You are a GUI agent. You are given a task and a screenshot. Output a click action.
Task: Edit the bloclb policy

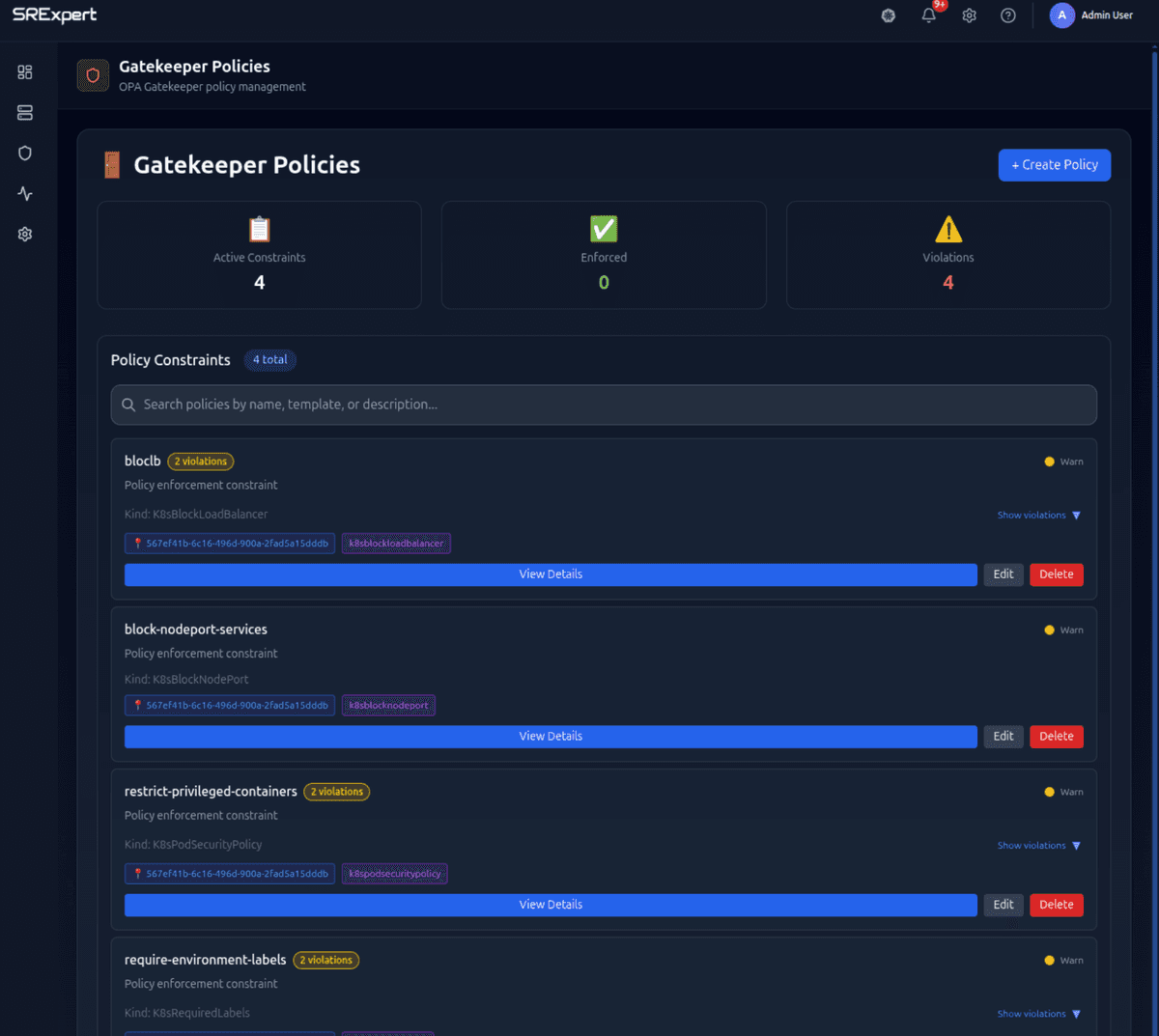tap(1003, 574)
